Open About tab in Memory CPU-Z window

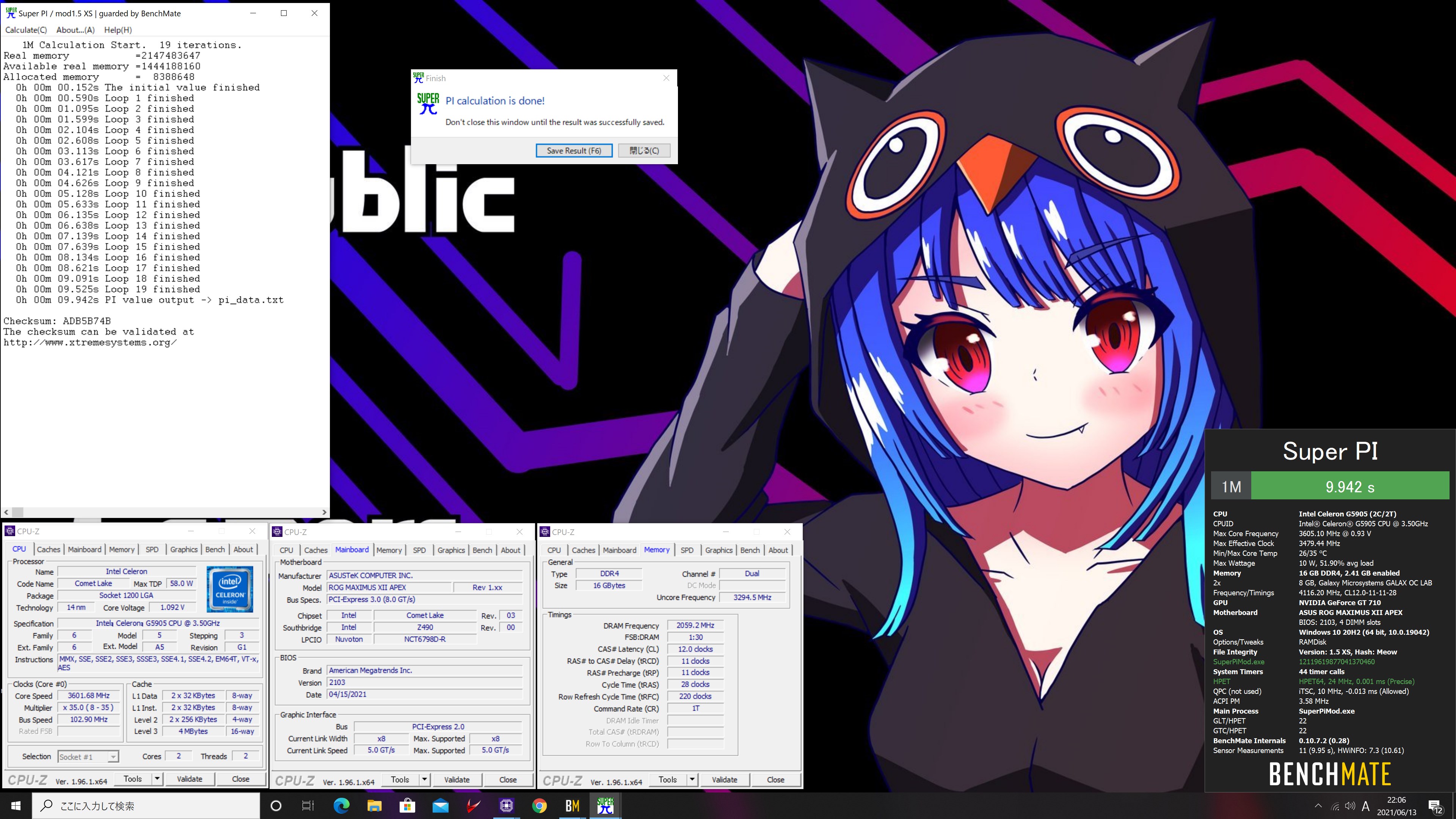778,550
